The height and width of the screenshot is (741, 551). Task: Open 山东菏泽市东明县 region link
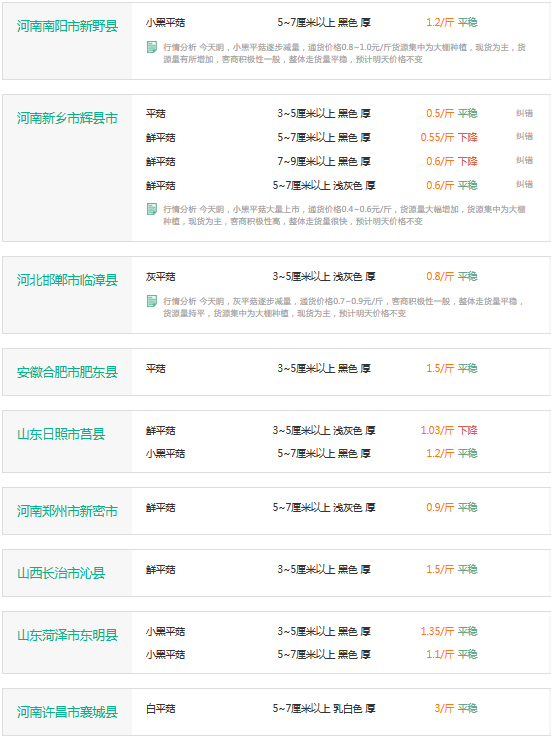67,635
